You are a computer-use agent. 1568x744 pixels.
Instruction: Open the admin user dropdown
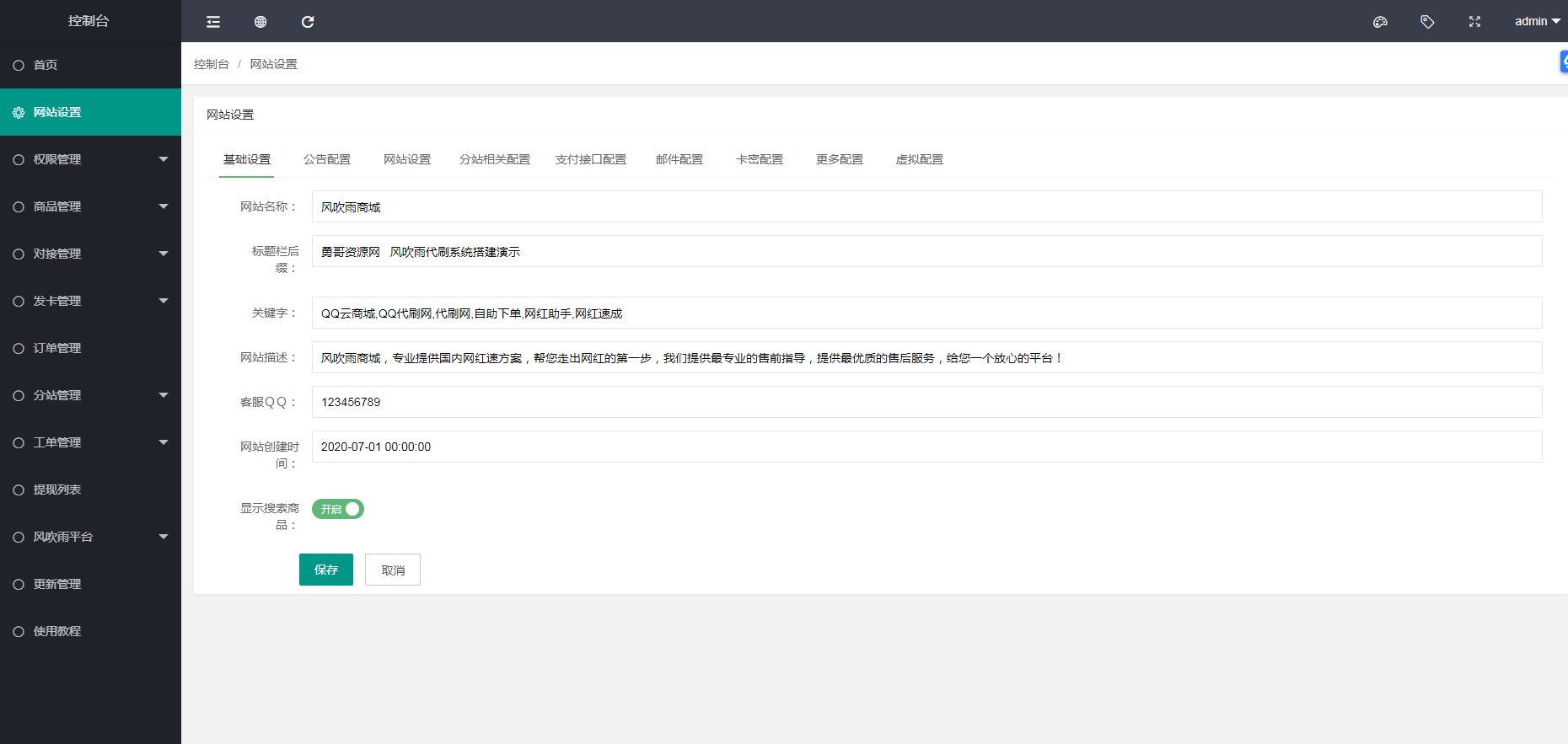[x=1537, y=22]
